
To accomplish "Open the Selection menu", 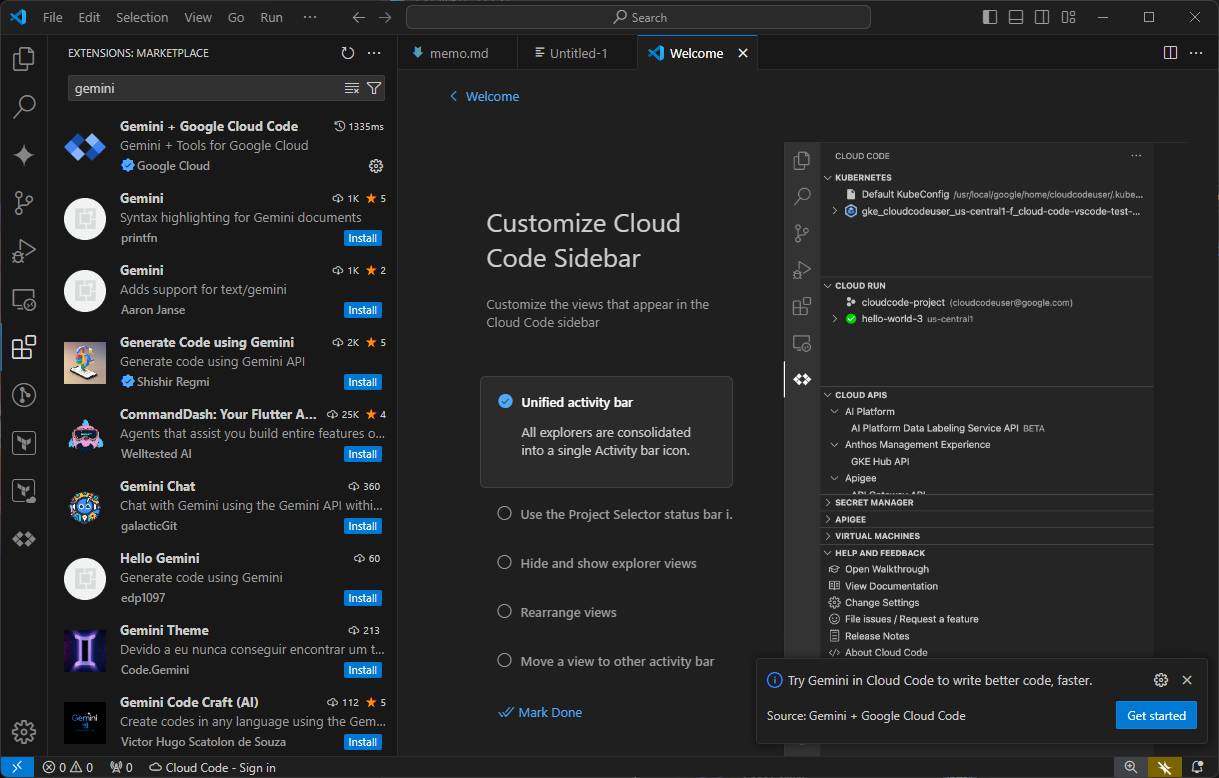I will [142, 17].
